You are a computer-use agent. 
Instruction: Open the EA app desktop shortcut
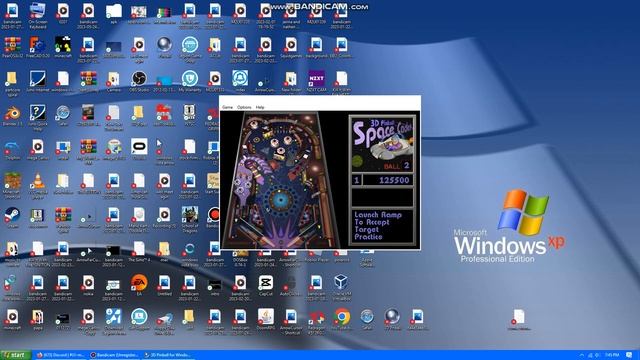click(x=139, y=285)
